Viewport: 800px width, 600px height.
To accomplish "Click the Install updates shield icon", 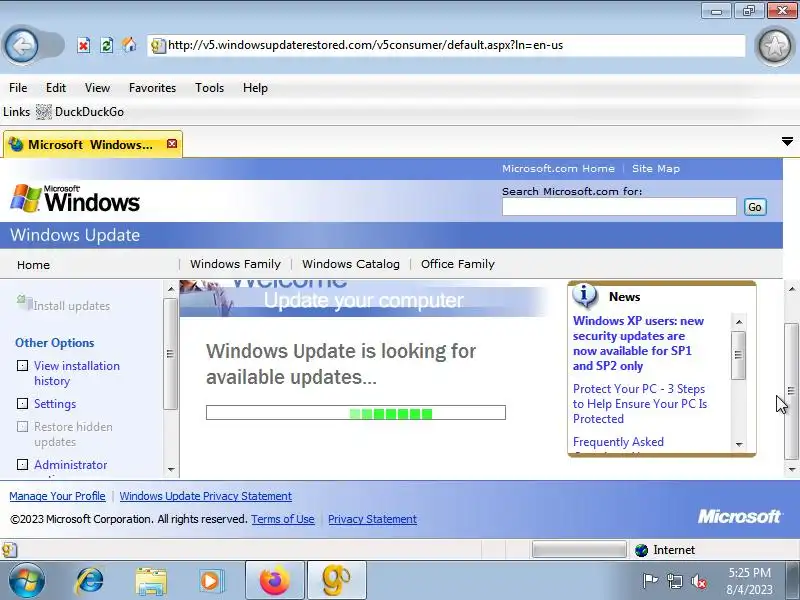I will [23, 302].
